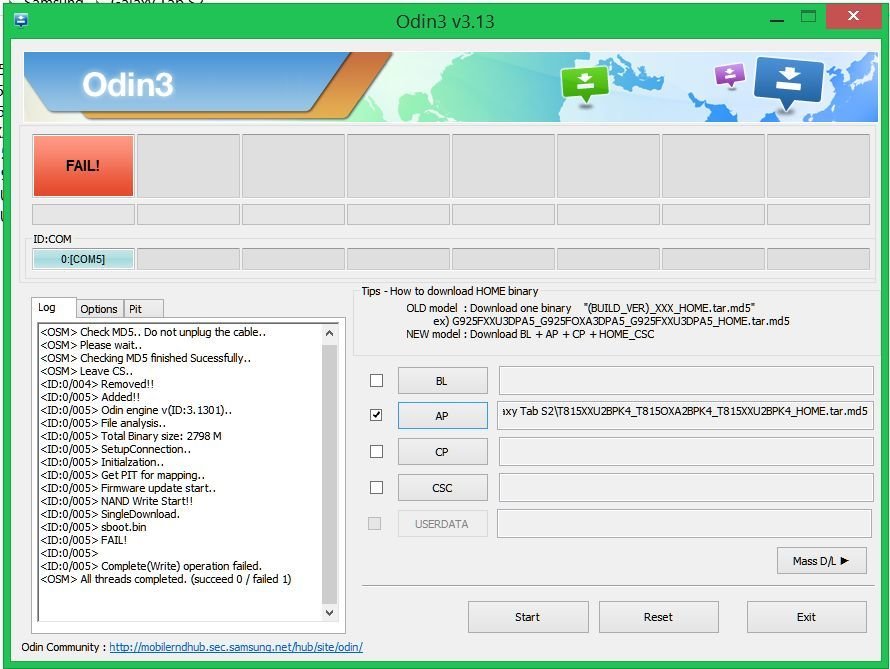
Task: Click log line '<OSM> Leave CS..'
Action: coord(87,371)
